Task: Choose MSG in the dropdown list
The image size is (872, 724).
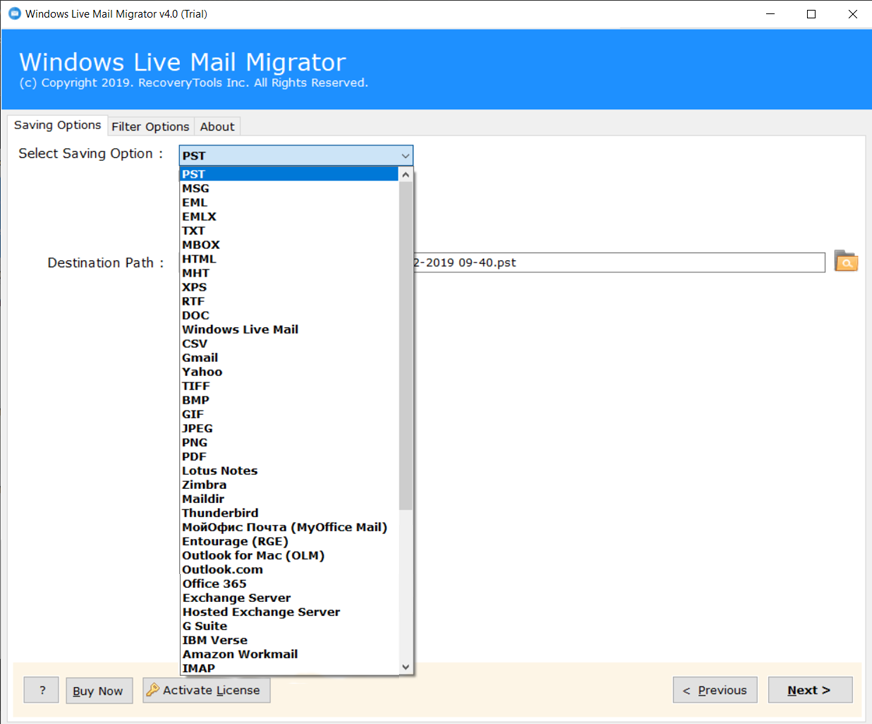Action: (289, 189)
